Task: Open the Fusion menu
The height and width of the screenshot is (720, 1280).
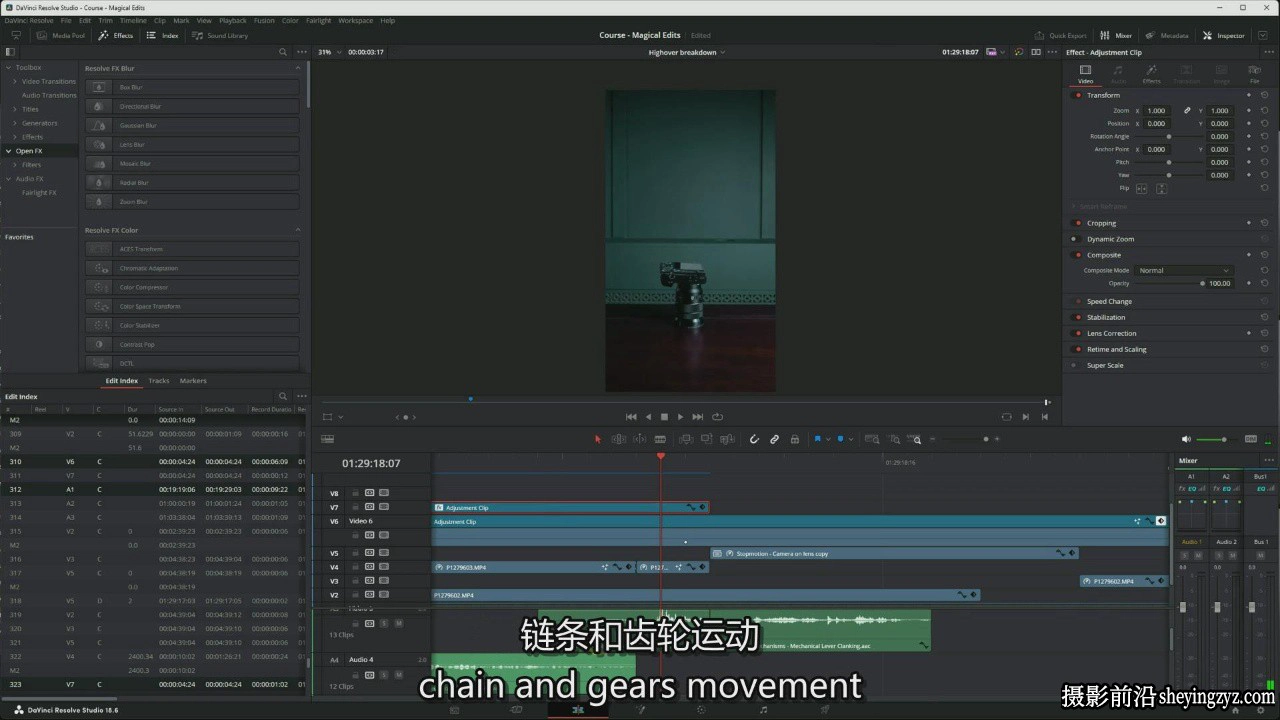Action: point(264,20)
